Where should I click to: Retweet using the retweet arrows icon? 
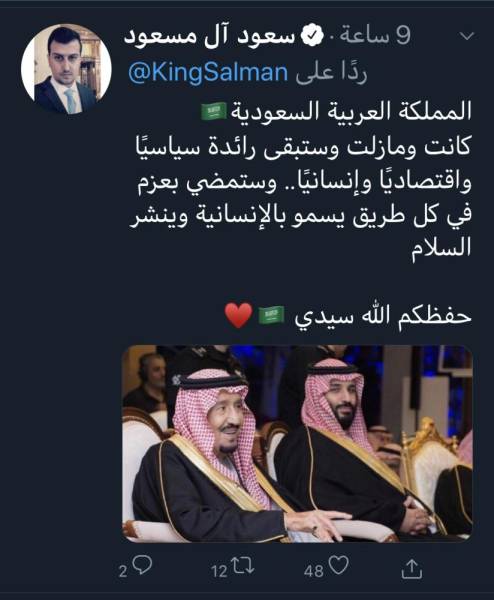pos(244,566)
